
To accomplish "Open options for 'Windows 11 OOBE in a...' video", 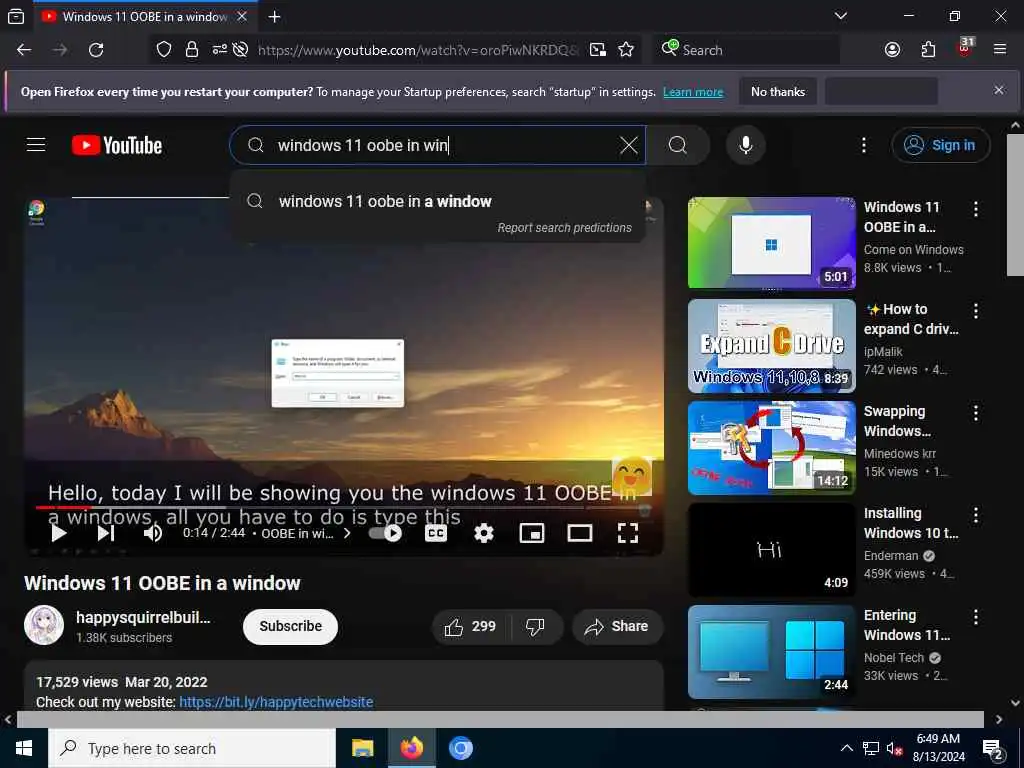I will click(x=975, y=209).
